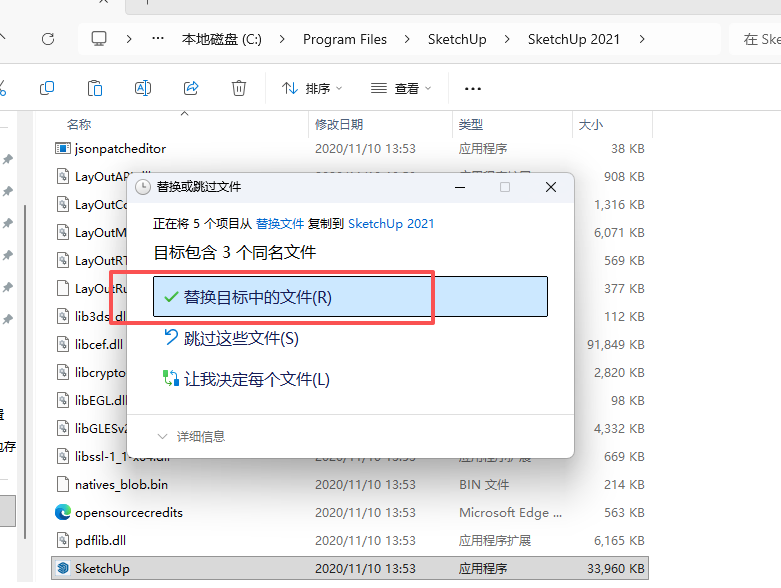The width and height of the screenshot is (781, 588).
Task: Click the Paste toolbar icon
Action: pos(95,89)
